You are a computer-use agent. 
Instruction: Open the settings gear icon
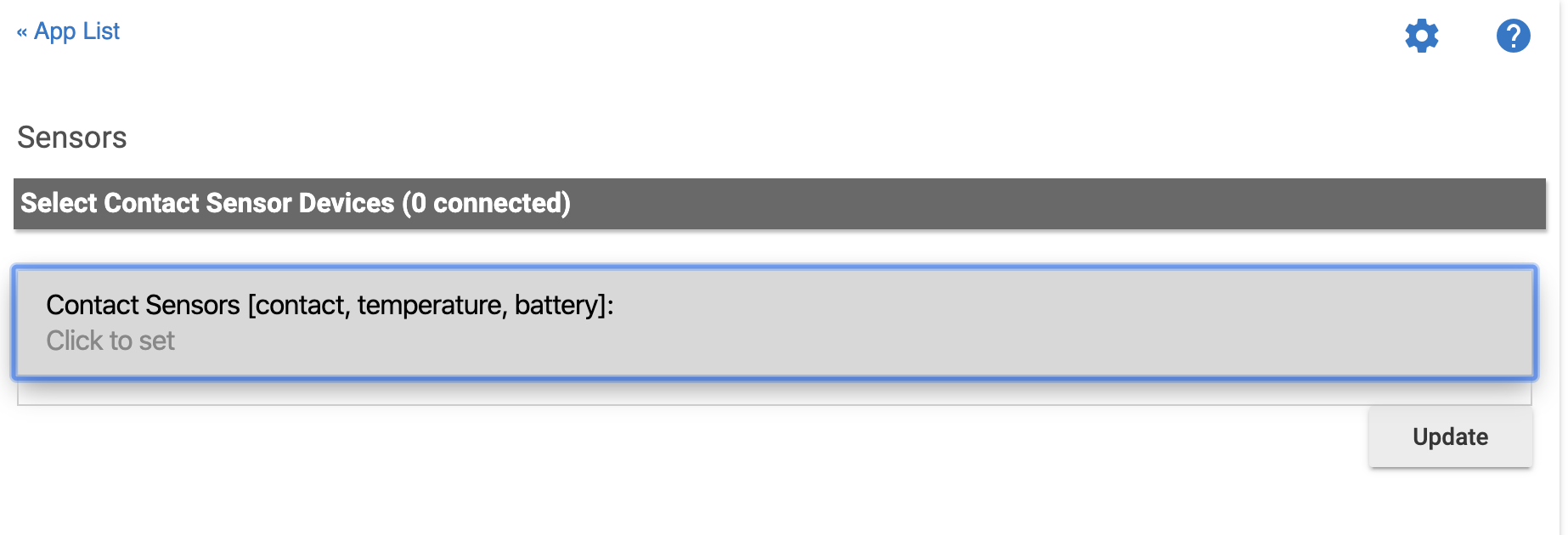pyautogui.click(x=1422, y=36)
